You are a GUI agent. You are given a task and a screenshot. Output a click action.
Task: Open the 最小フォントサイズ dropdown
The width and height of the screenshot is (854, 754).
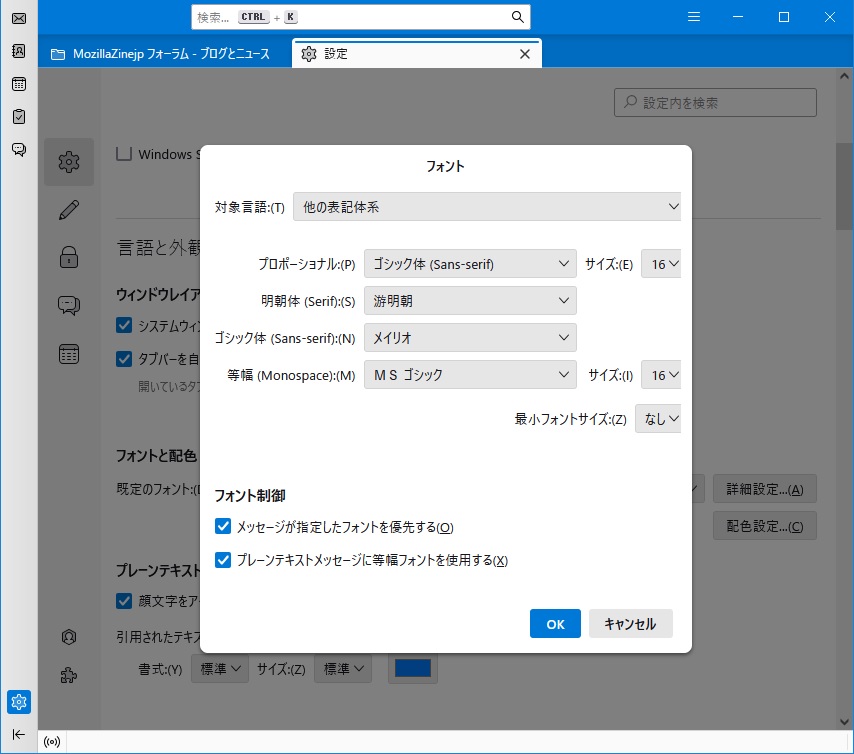pos(658,419)
